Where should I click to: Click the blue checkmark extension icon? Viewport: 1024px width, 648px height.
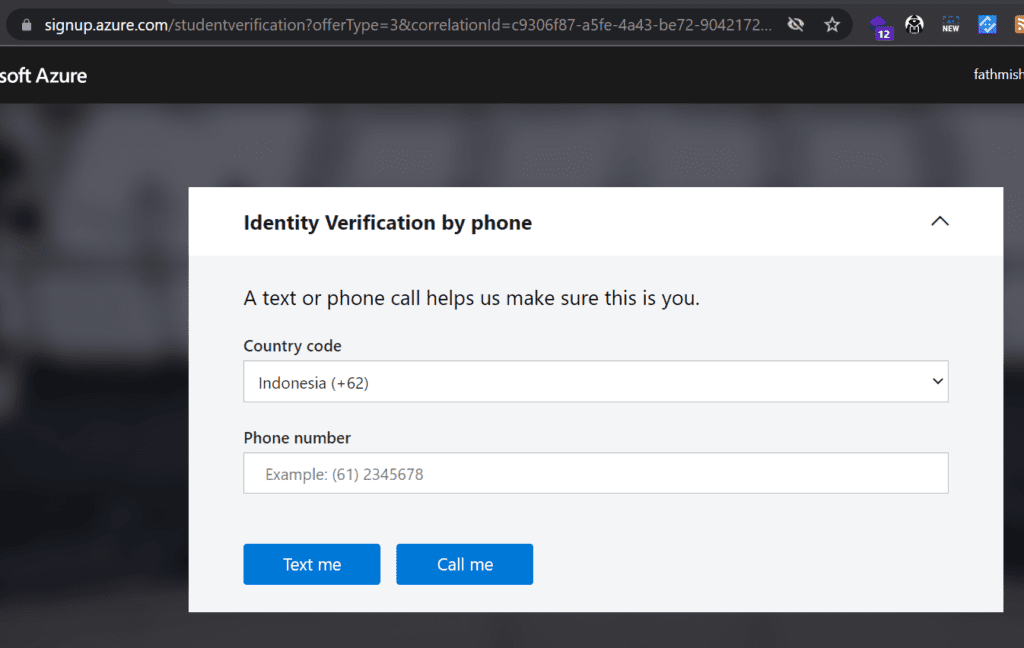(x=987, y=24)
